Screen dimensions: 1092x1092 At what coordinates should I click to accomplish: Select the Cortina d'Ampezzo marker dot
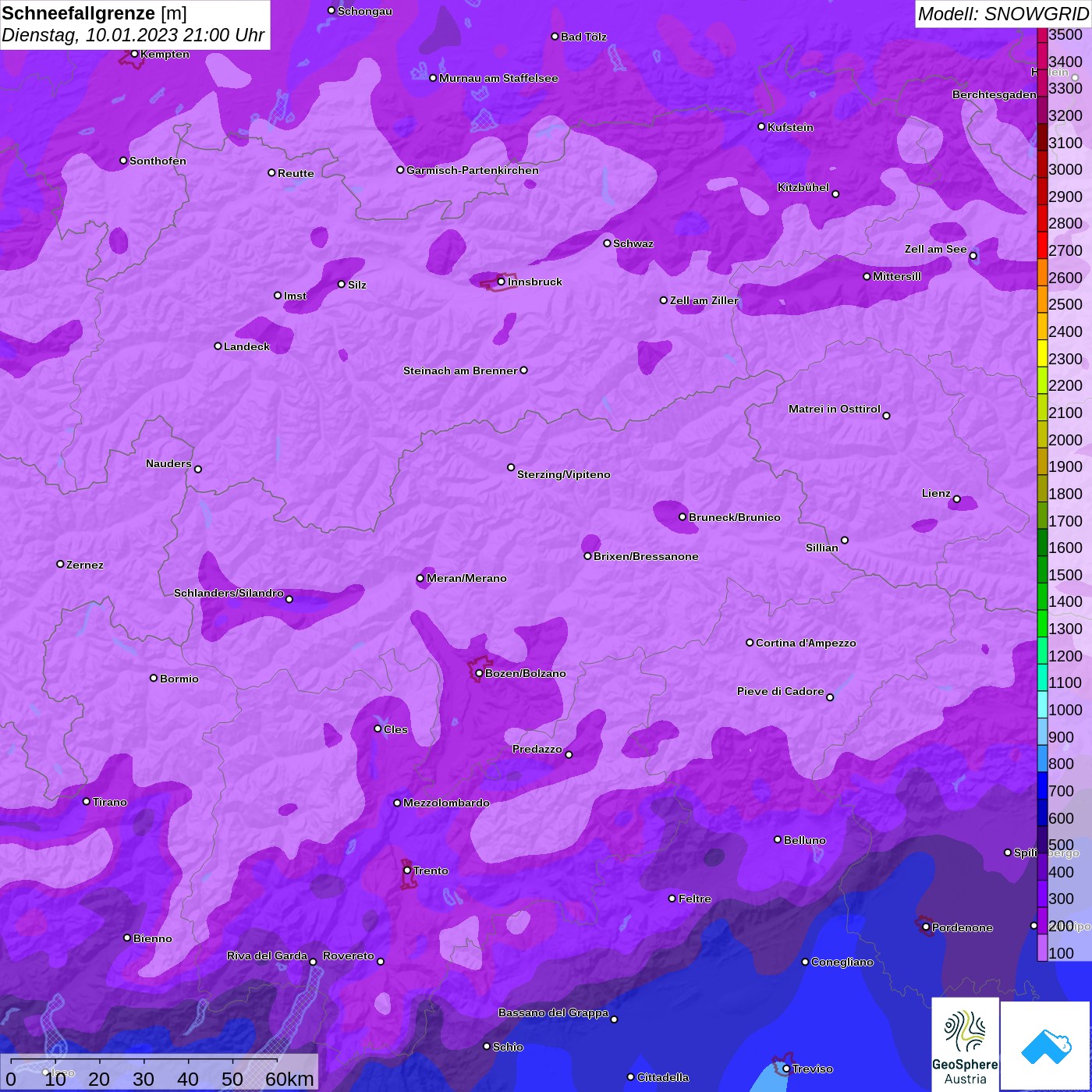click(x=750, y=643)
